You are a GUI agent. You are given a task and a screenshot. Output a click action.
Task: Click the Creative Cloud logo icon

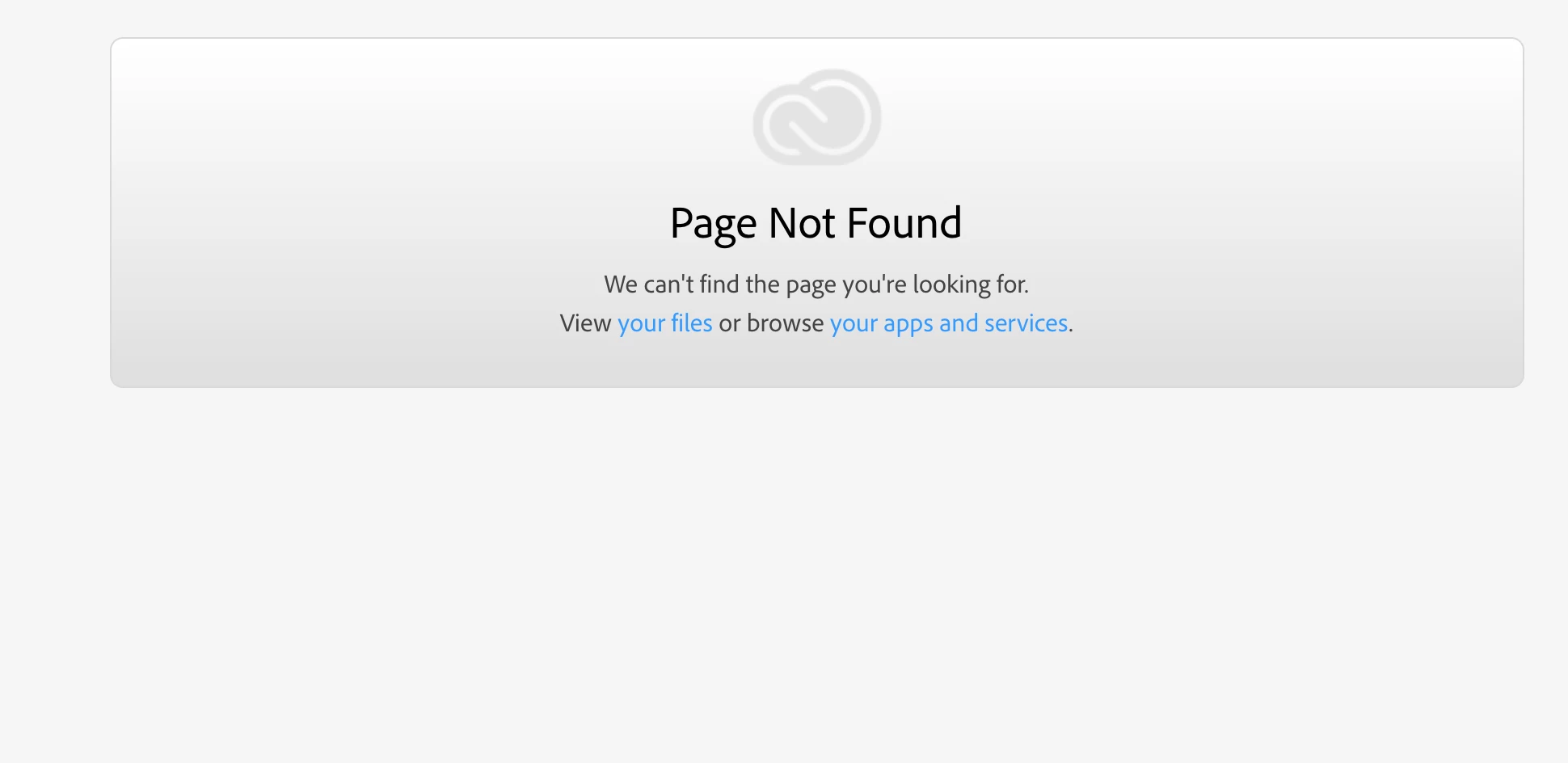816,118
